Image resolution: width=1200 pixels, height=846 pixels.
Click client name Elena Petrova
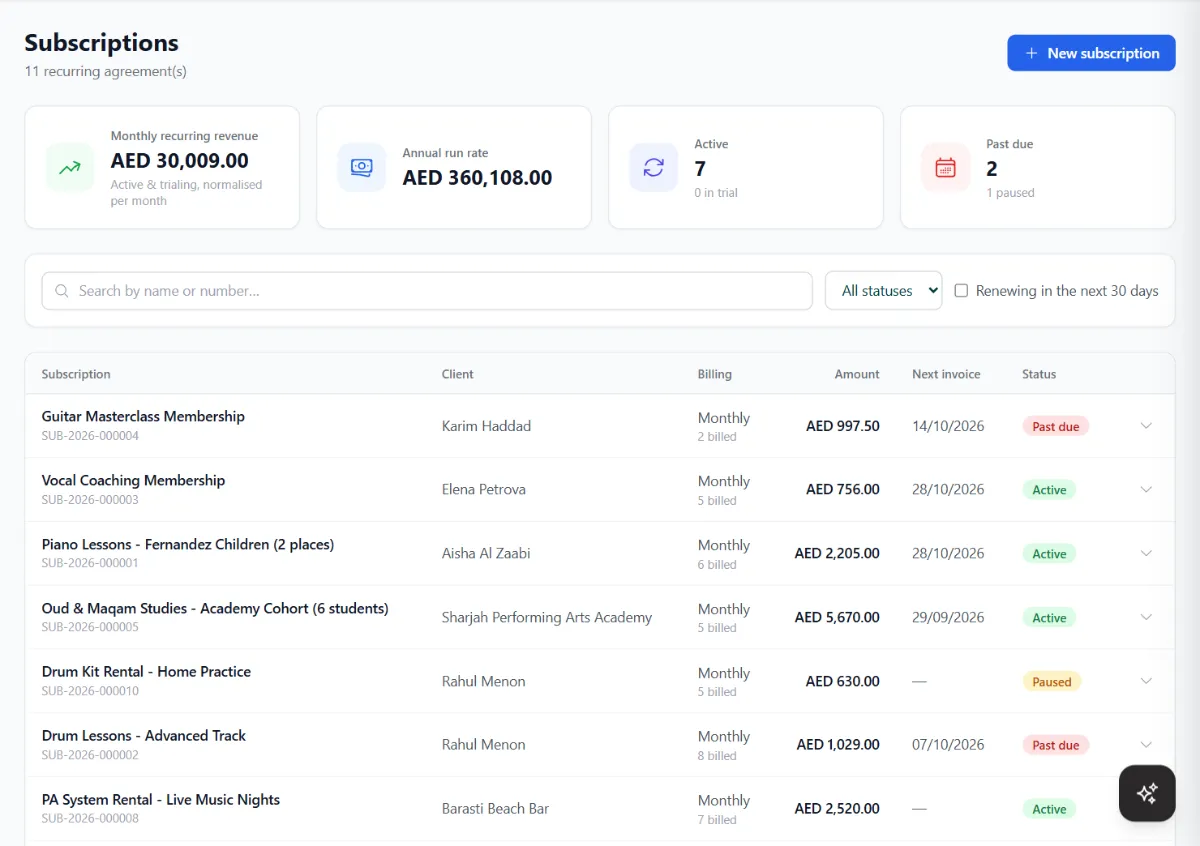[484, 489]
